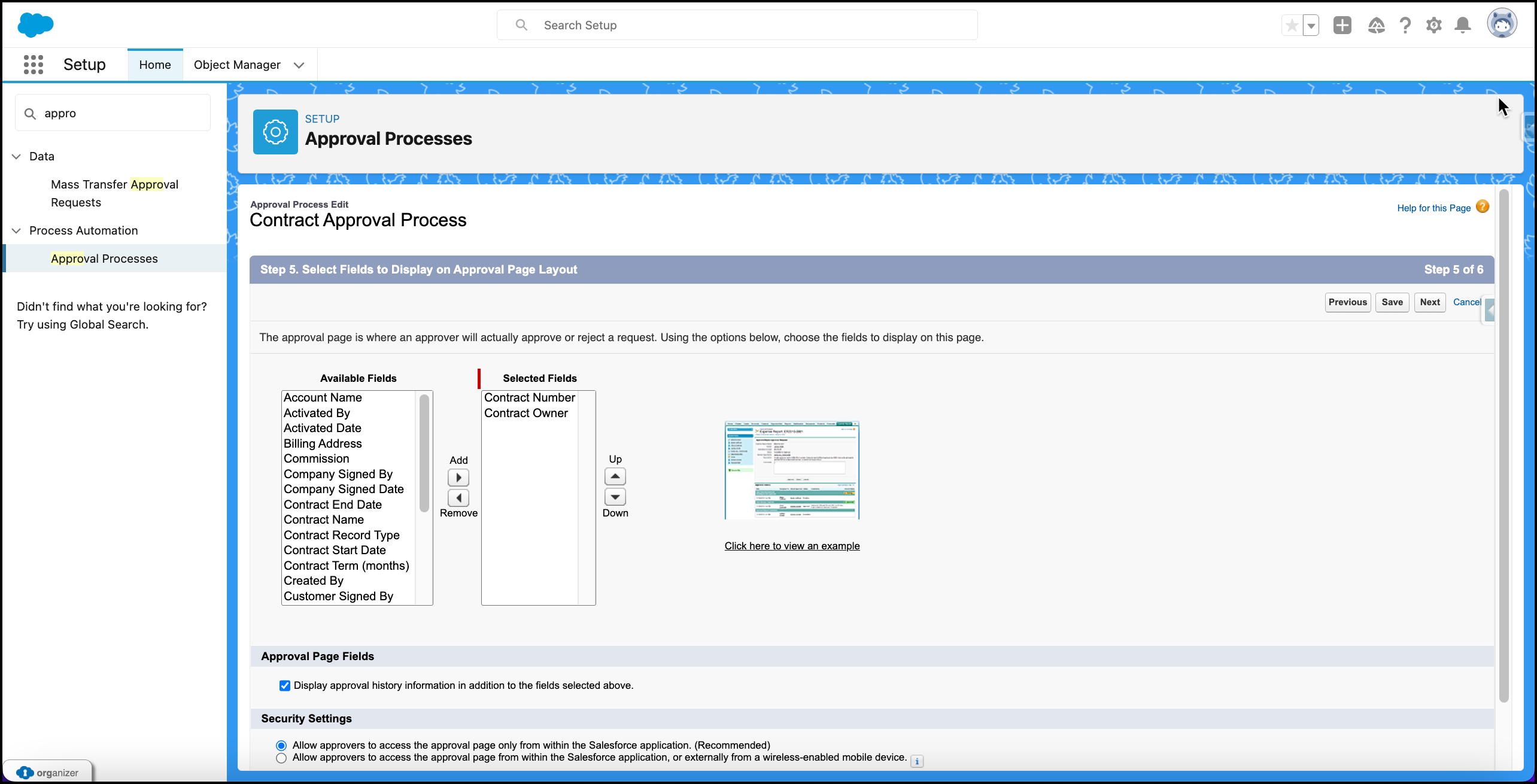
Task: Open the global actions plus icon
Action: click(x=1342, y=25)
